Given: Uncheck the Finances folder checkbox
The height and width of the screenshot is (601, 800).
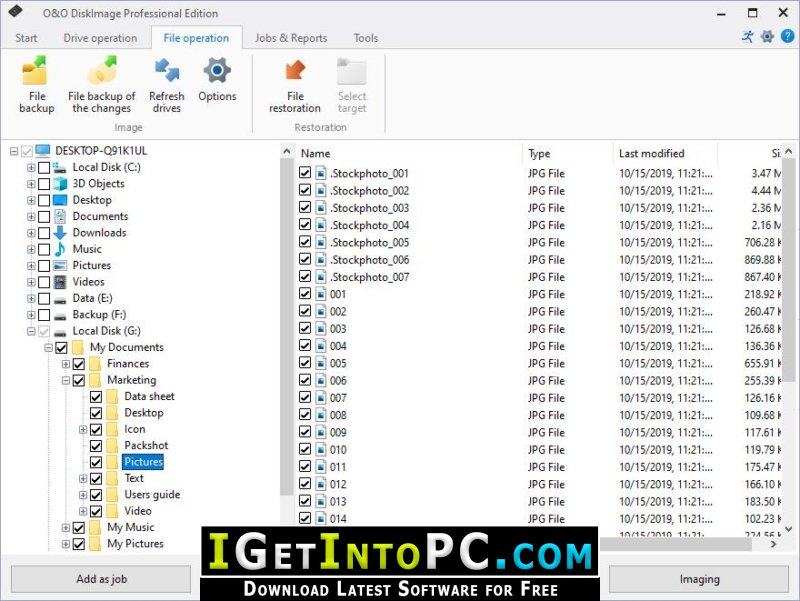Looking at the screenshot, I should pyautogui.click(x=79, y=364).
